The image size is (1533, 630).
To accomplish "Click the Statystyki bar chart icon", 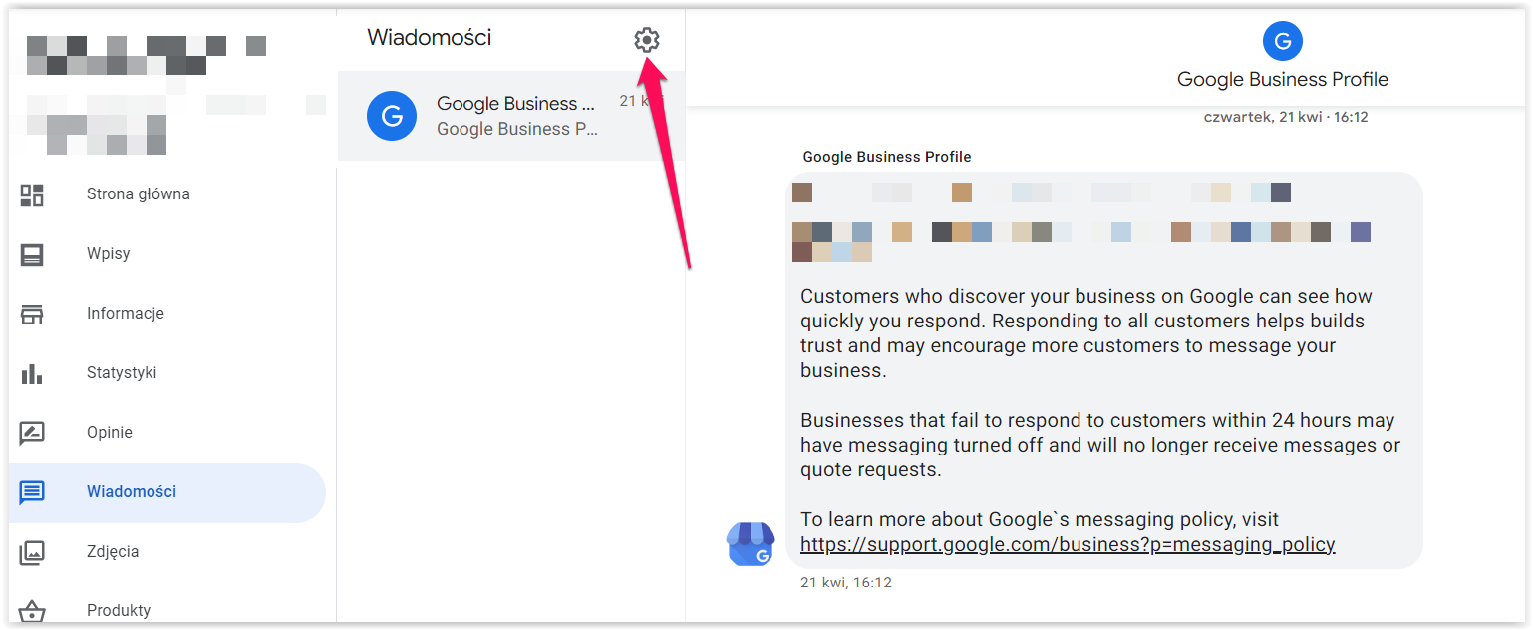I will 32,373.
